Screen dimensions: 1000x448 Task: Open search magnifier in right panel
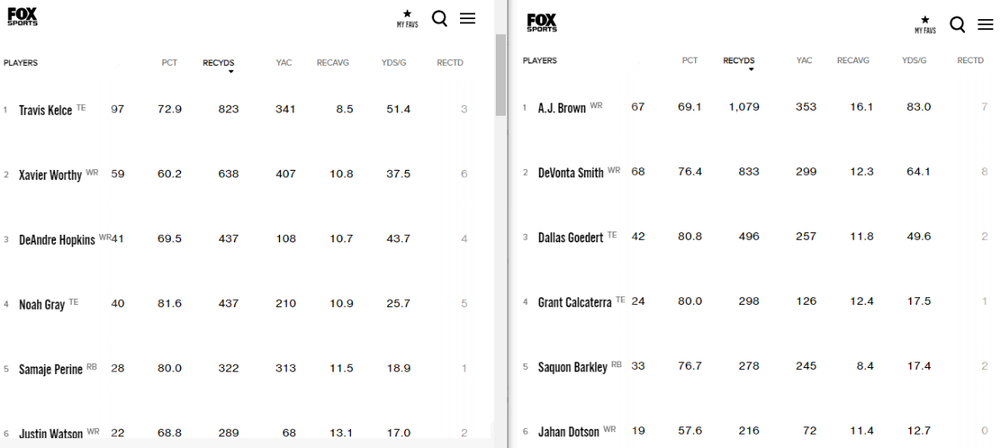957,24
